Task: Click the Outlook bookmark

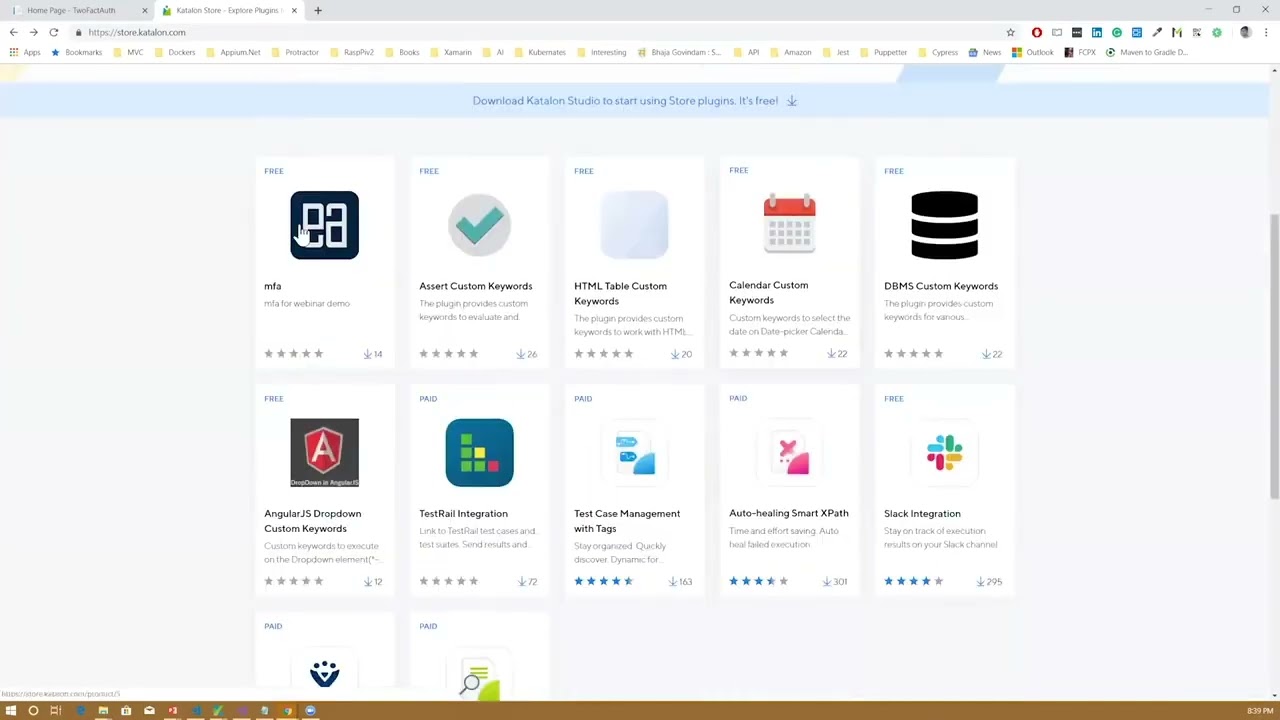Action: (1033, 52)
